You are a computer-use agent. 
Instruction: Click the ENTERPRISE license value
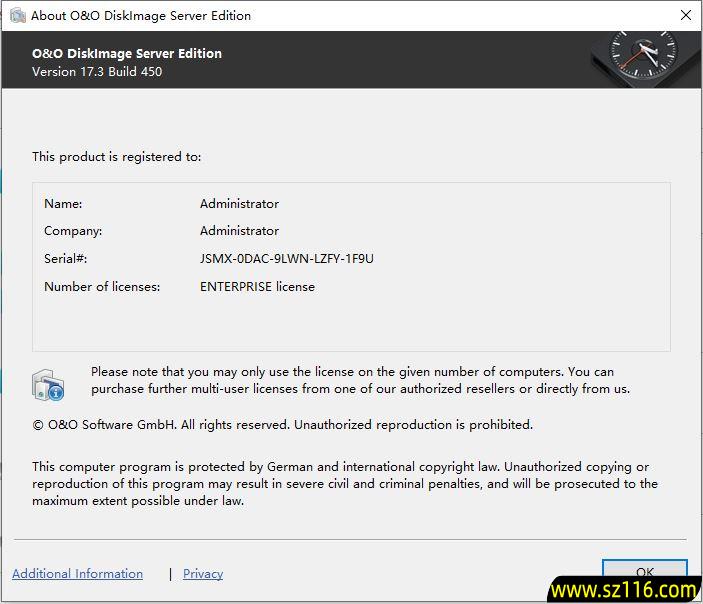coord(257,287)
